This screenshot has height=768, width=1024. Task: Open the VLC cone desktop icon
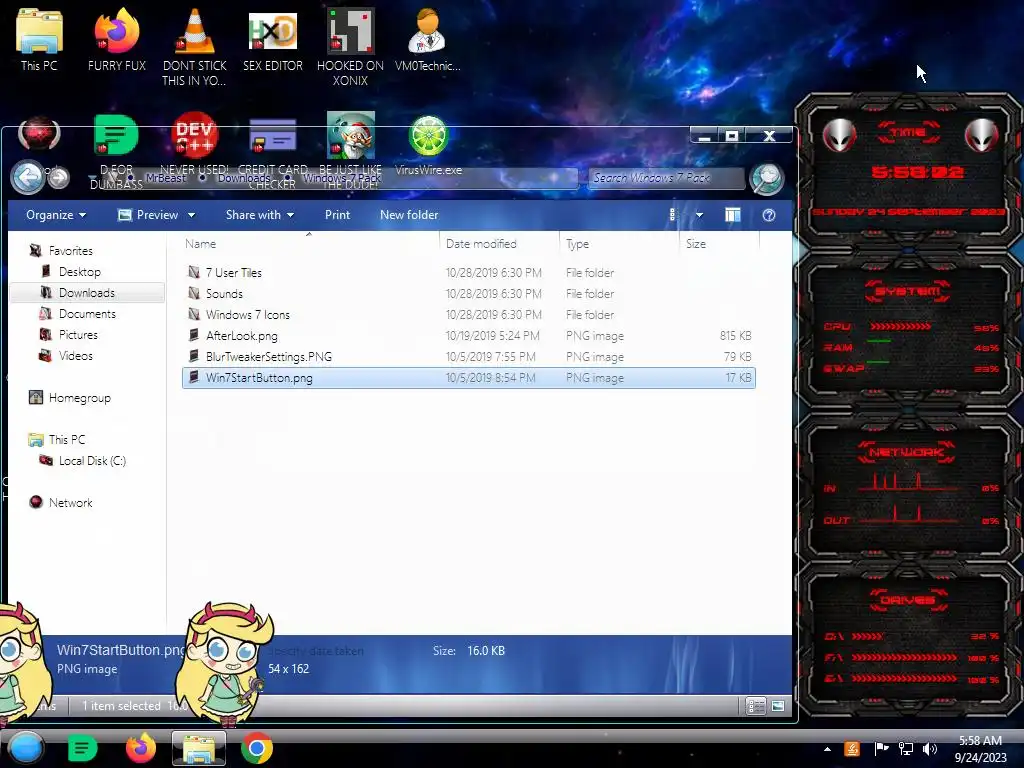[195, 46]
